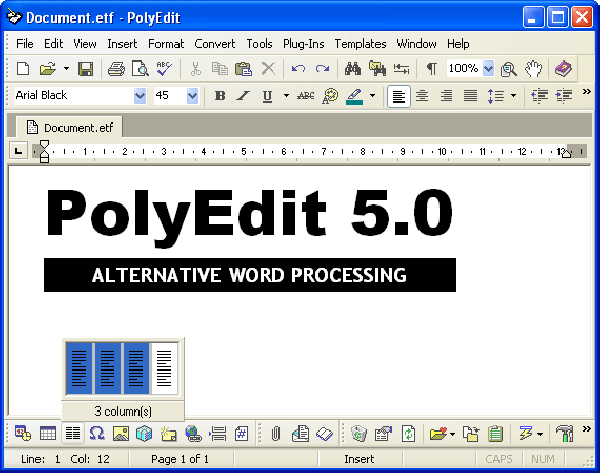Expand the font size 45 dropdown
This screenshot has width=600, height=473.
[192, 96]
